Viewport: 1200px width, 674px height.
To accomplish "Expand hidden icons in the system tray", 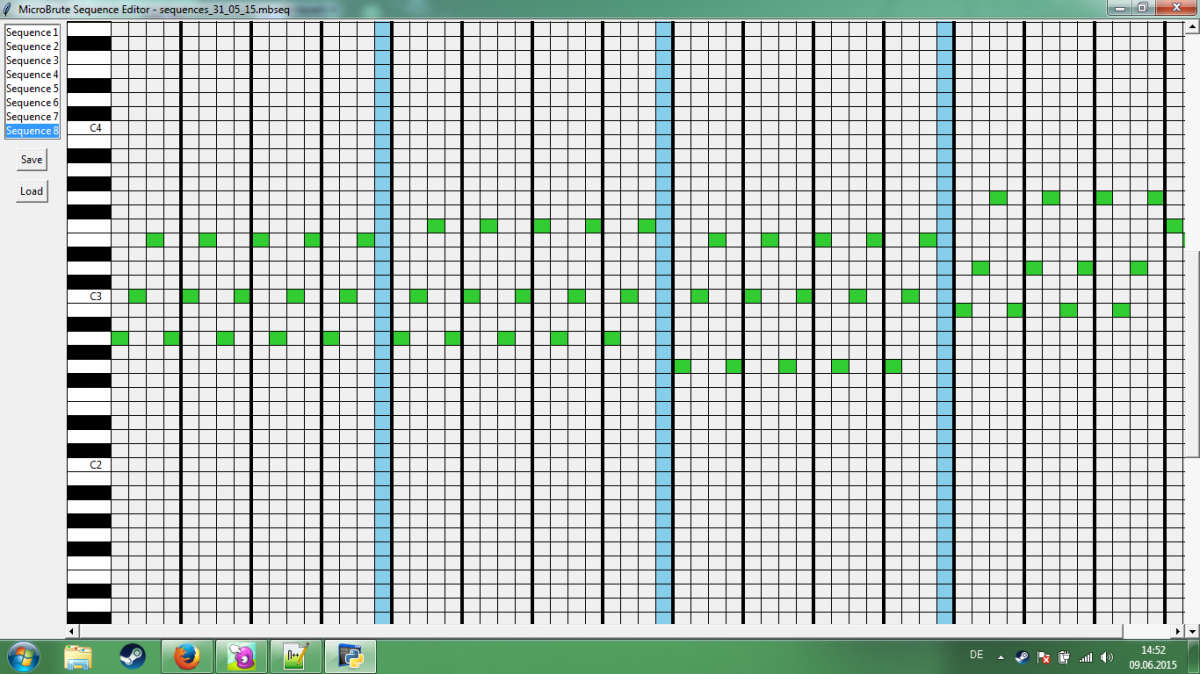I will (1000, 657).
